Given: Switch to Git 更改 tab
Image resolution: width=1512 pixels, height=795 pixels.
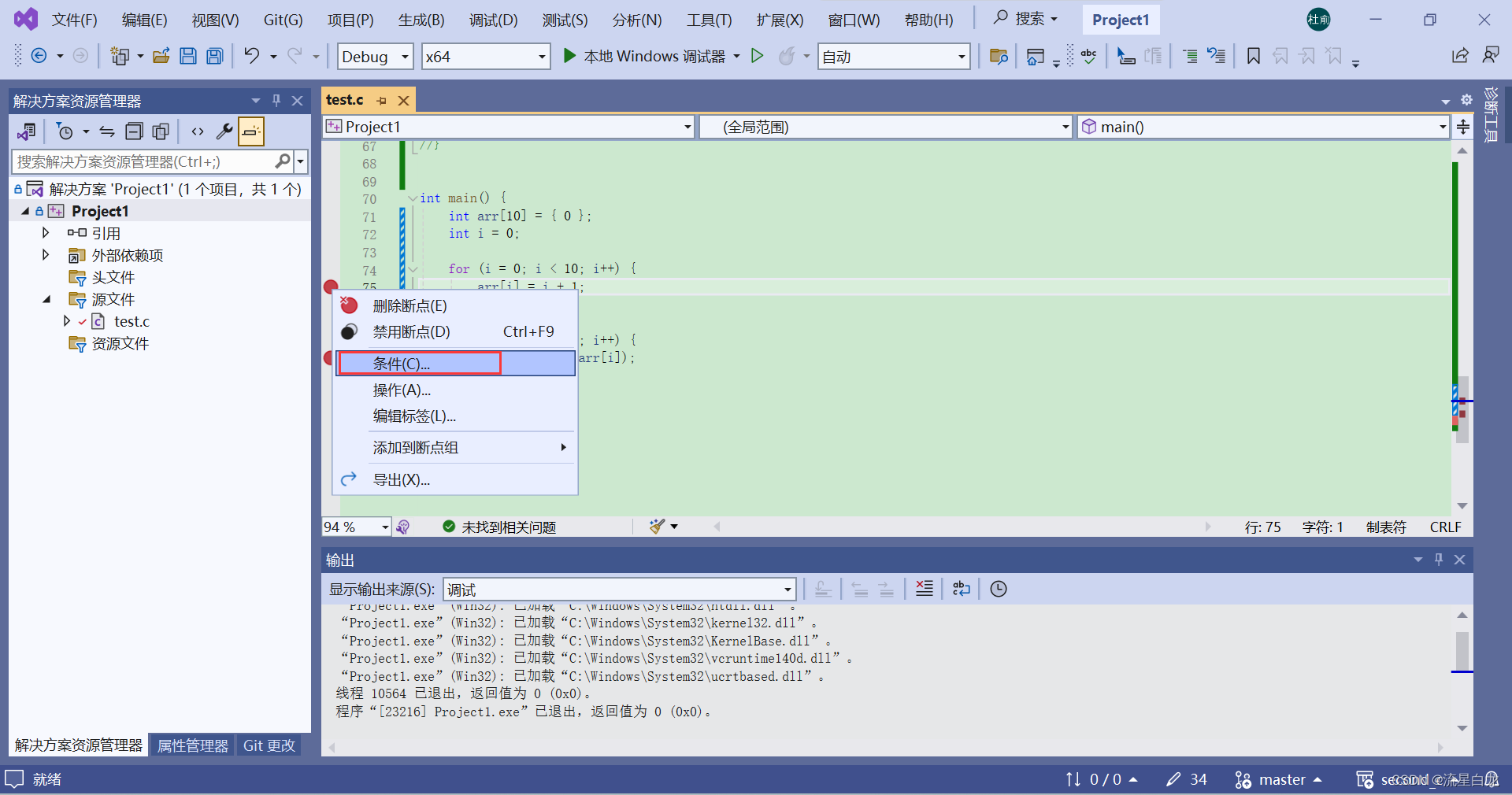Looking at the screenshot, I should pyautogui.click(x=269, y=745).
